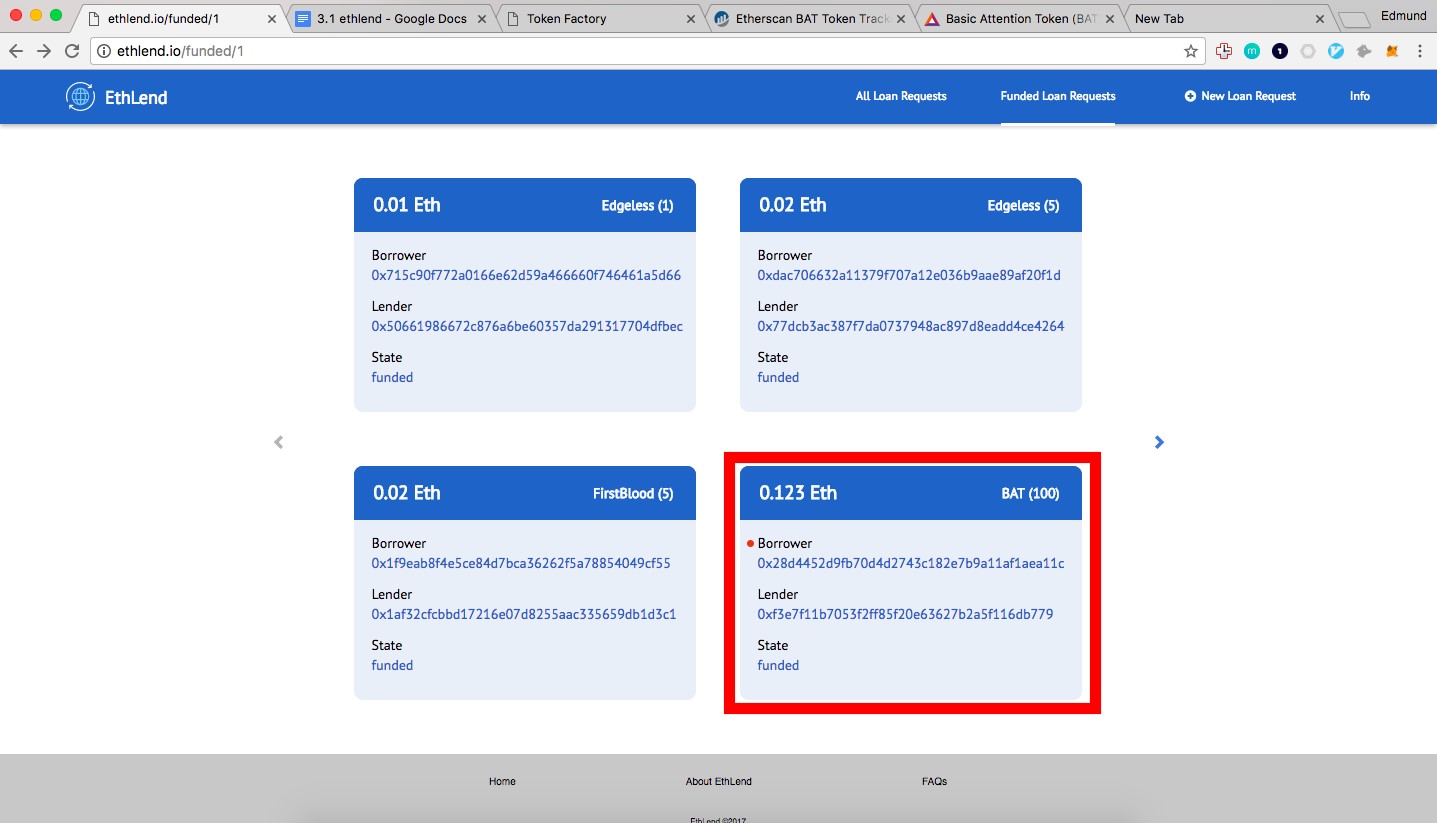Click borrower address 0x28d4452d9fb70d4d...

(x=911, y=563)
